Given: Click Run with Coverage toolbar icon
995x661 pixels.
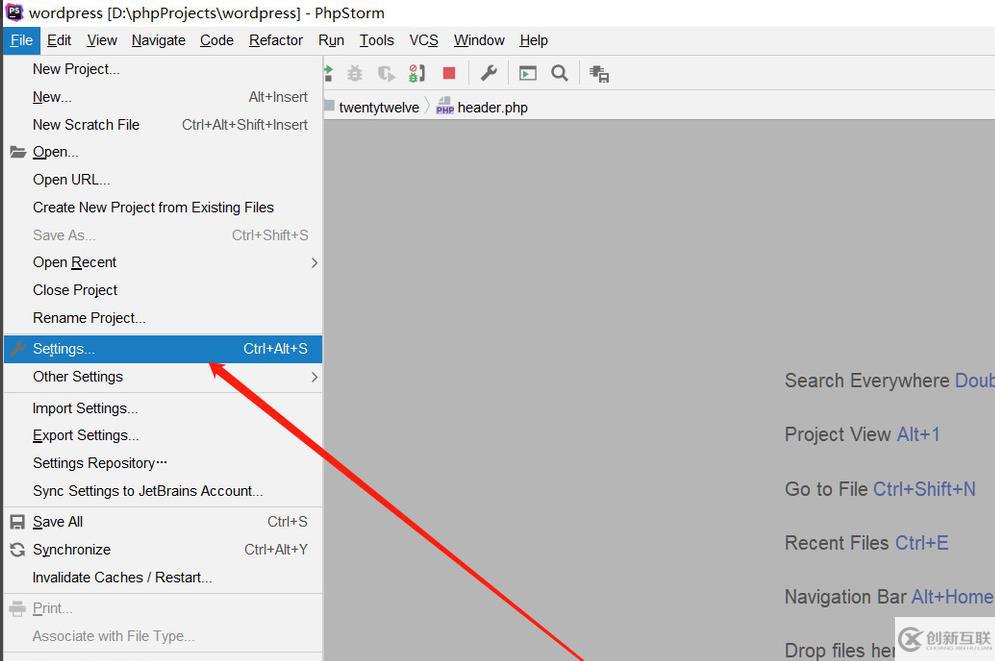Looking at the screenshot, I should tap(386, 74).
